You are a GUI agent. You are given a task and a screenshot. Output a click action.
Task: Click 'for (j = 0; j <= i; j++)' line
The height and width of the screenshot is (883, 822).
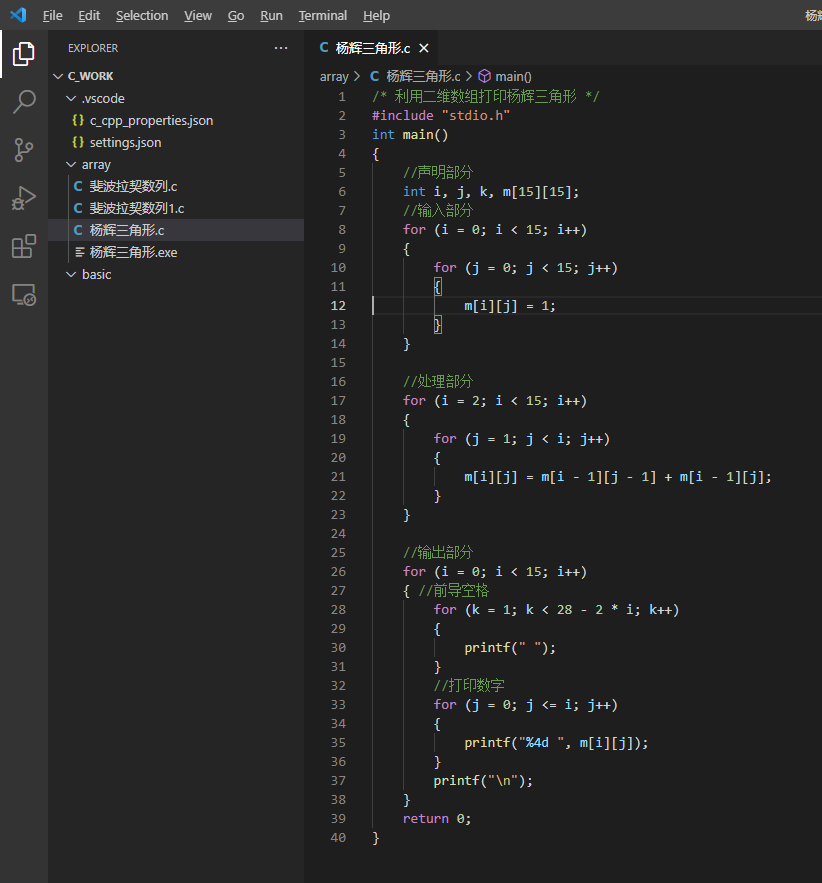coord(525,705)
